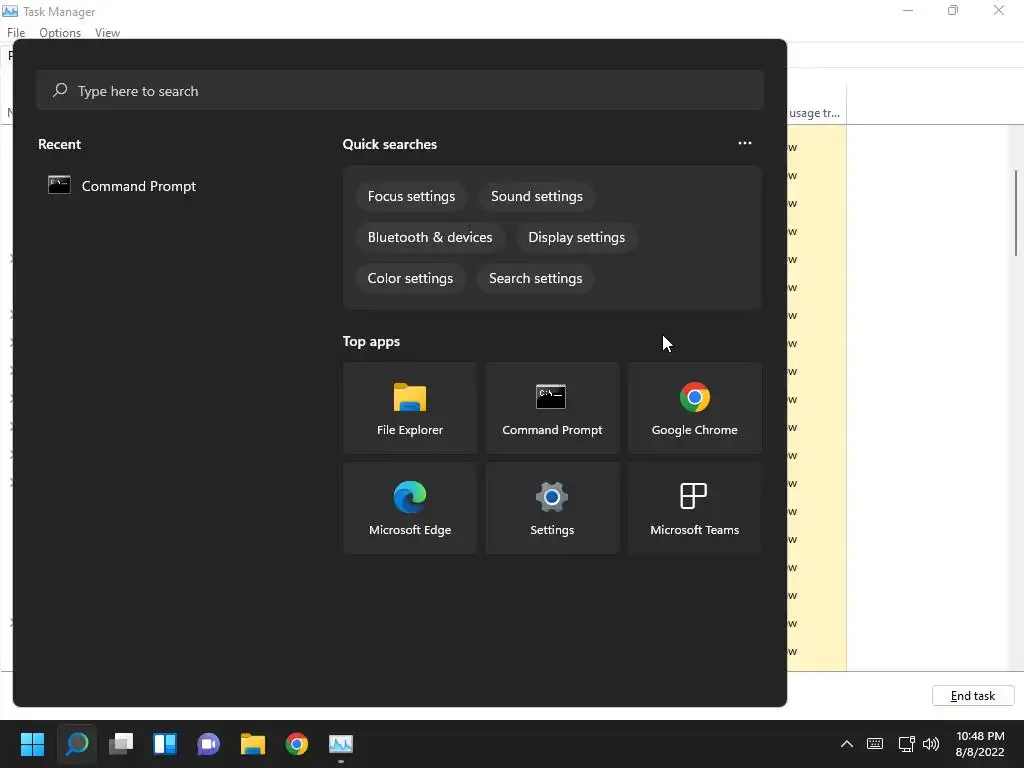This screenshot has height=768, width=1024.
Task: Click the magnifier icon in search box
Action: click(x=60, y=90)
